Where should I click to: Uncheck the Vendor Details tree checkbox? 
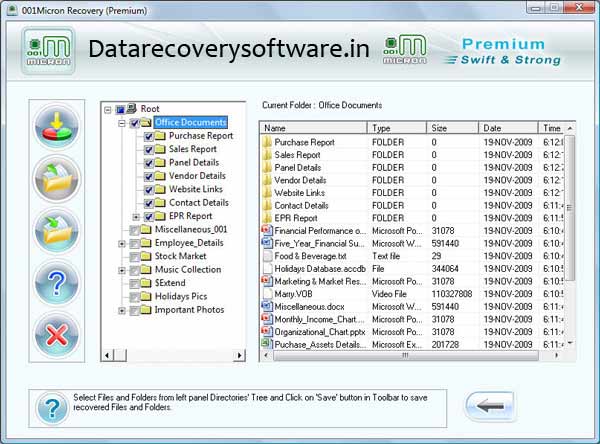coord(148,177)
